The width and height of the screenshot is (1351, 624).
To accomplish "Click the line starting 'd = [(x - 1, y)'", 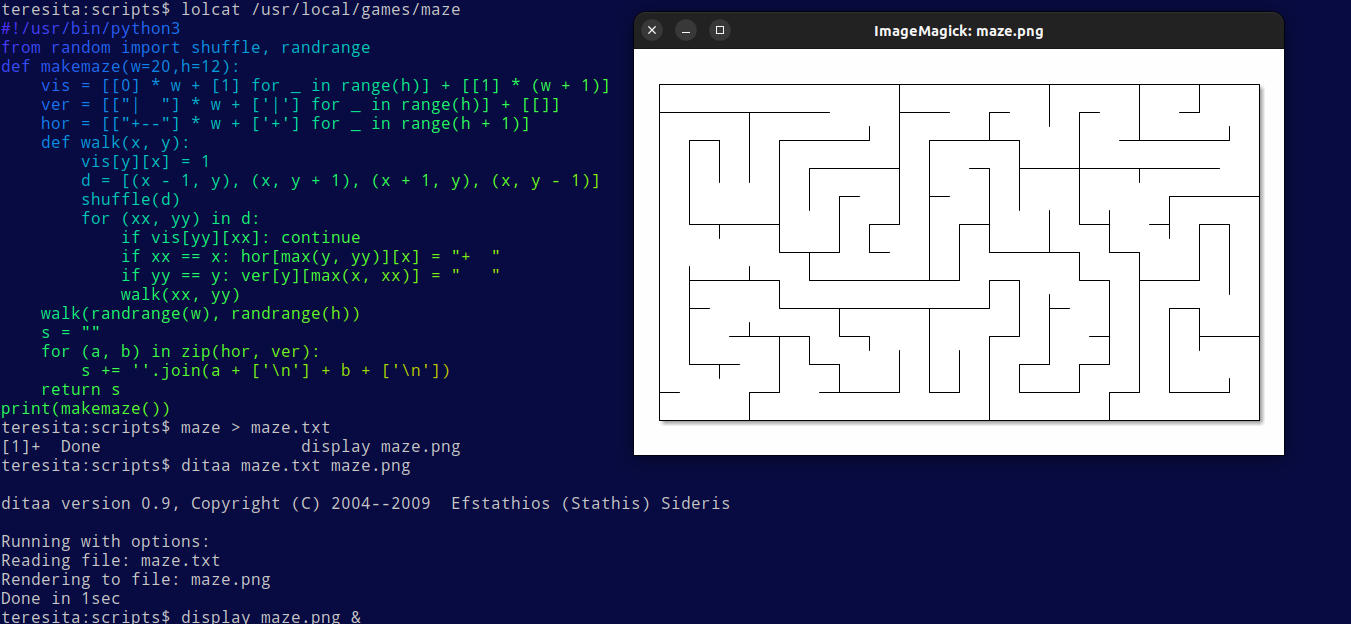I will (340, 181).
